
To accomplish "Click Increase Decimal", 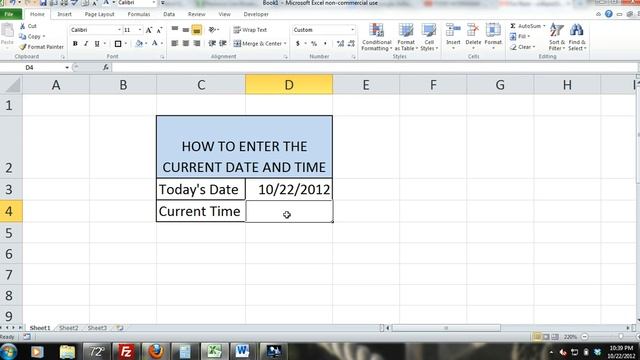I will point(340,43).
